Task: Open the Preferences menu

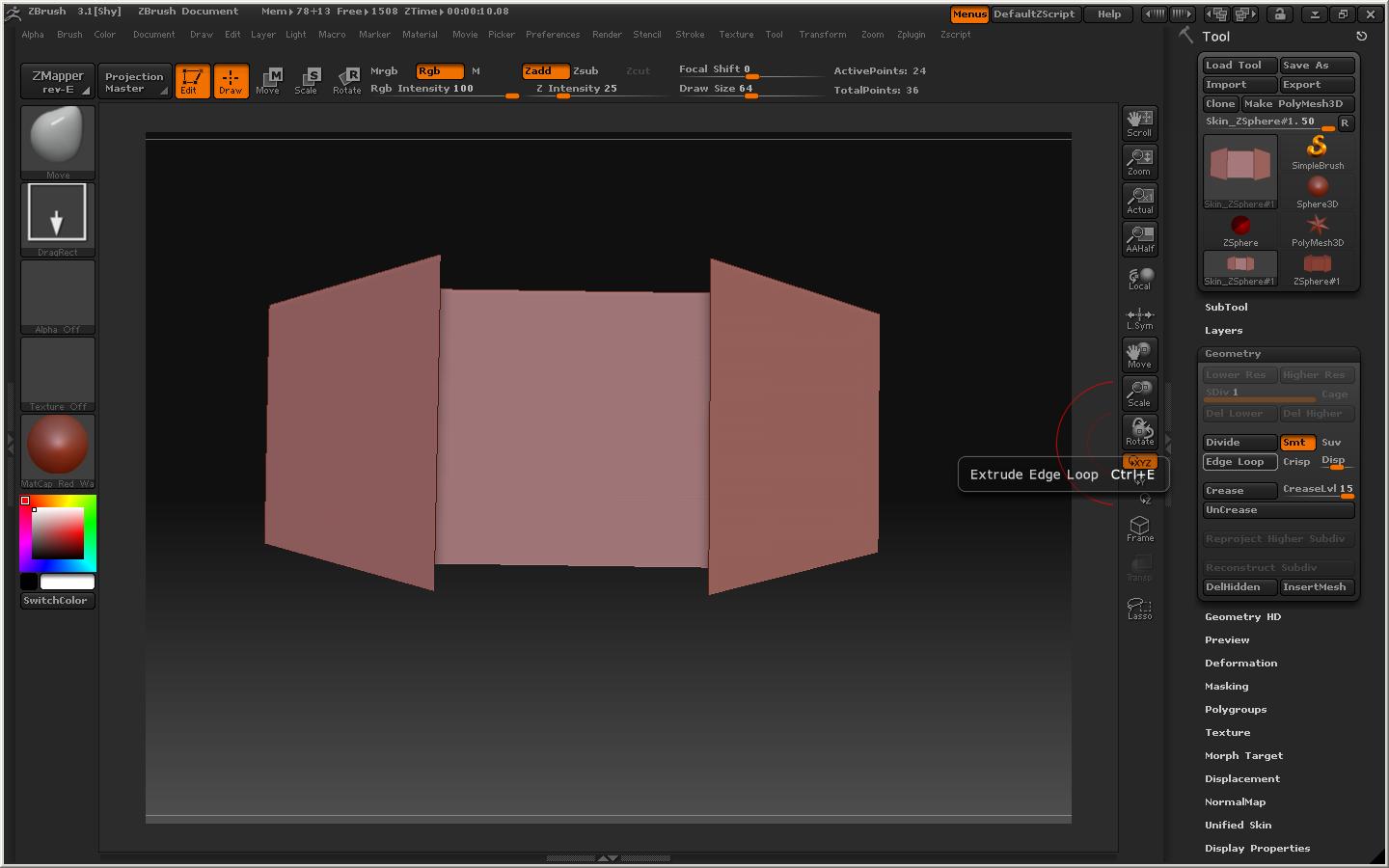Action: (x=552, y=35)
